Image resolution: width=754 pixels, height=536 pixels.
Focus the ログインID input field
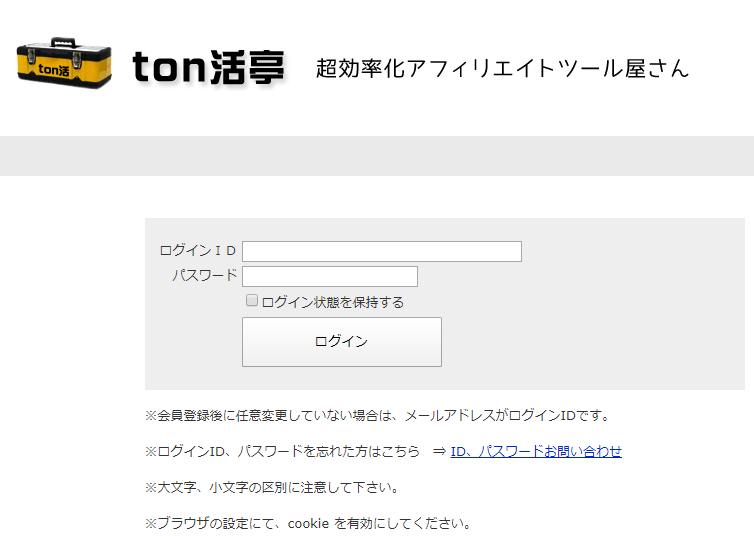coord(381,251)
